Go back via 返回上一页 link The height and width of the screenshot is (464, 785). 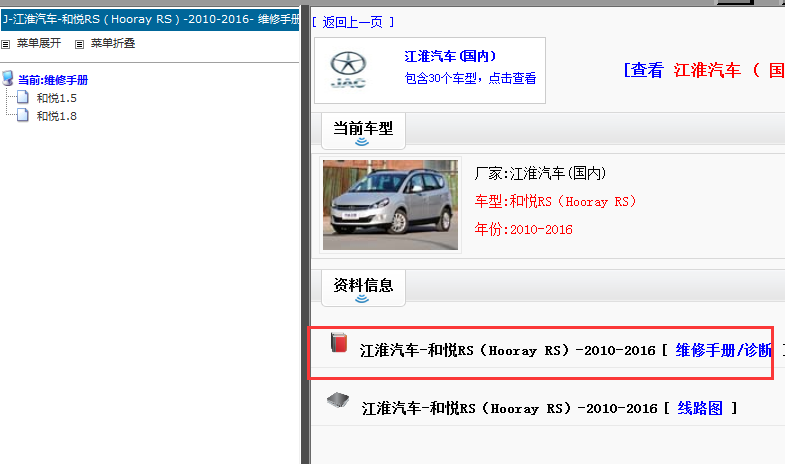pos(353,23)
